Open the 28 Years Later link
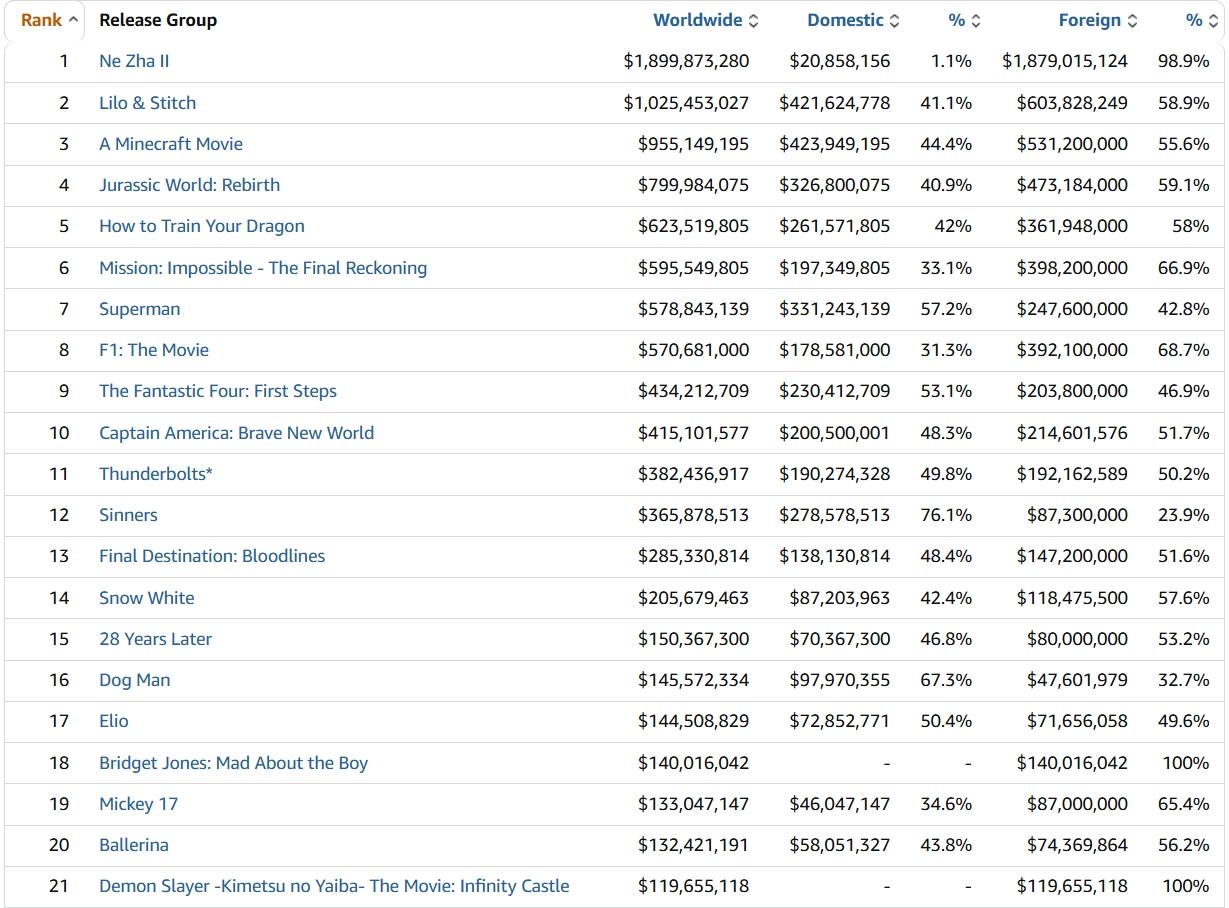Image resolution: width=1229 pixels, height=908 pixels. tap(155, 639)
